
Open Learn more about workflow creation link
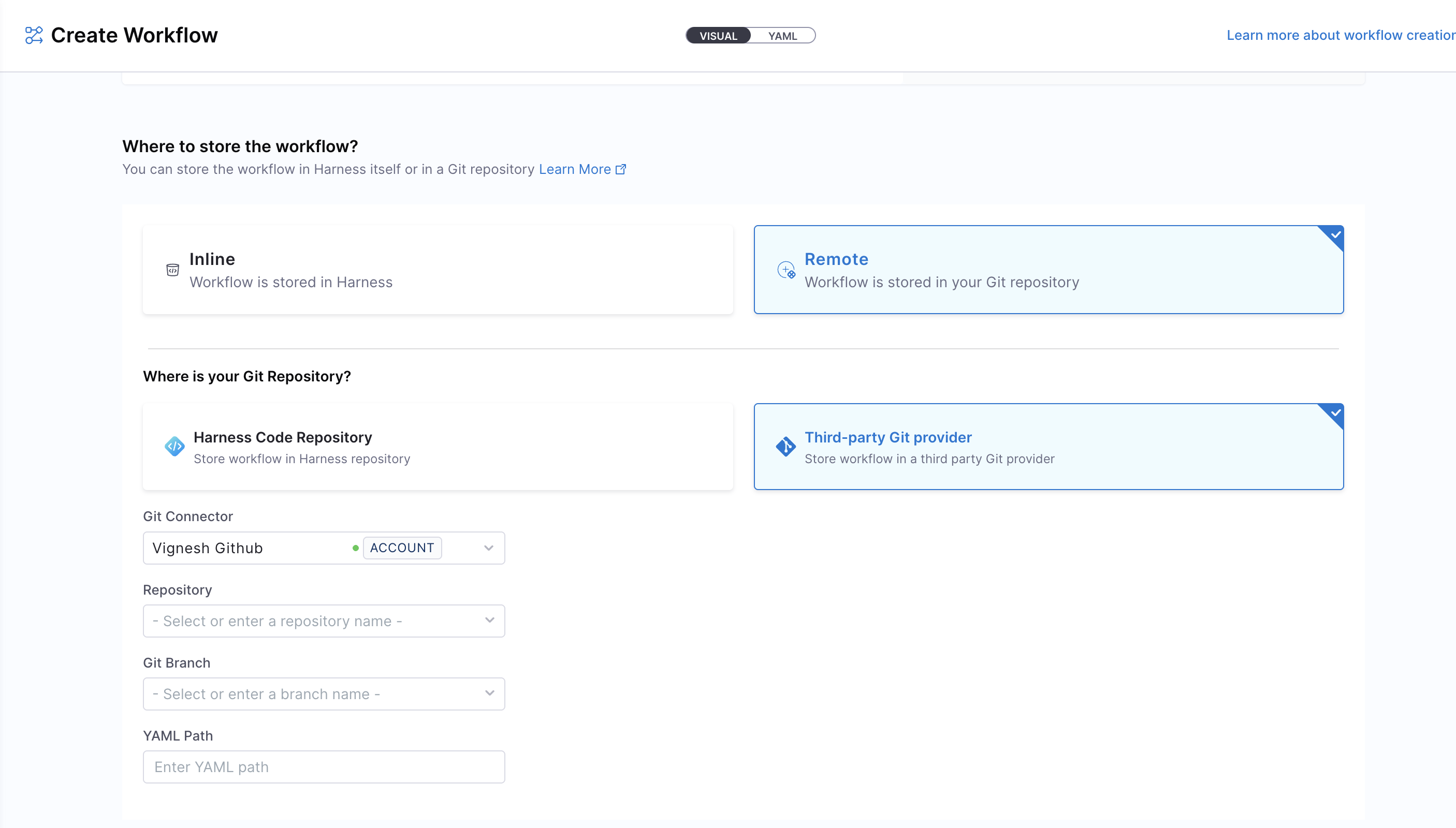[x=1340, y=35]
